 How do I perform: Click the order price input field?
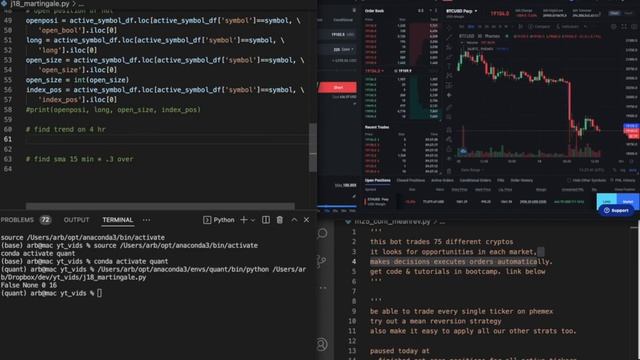click(338, 34)
